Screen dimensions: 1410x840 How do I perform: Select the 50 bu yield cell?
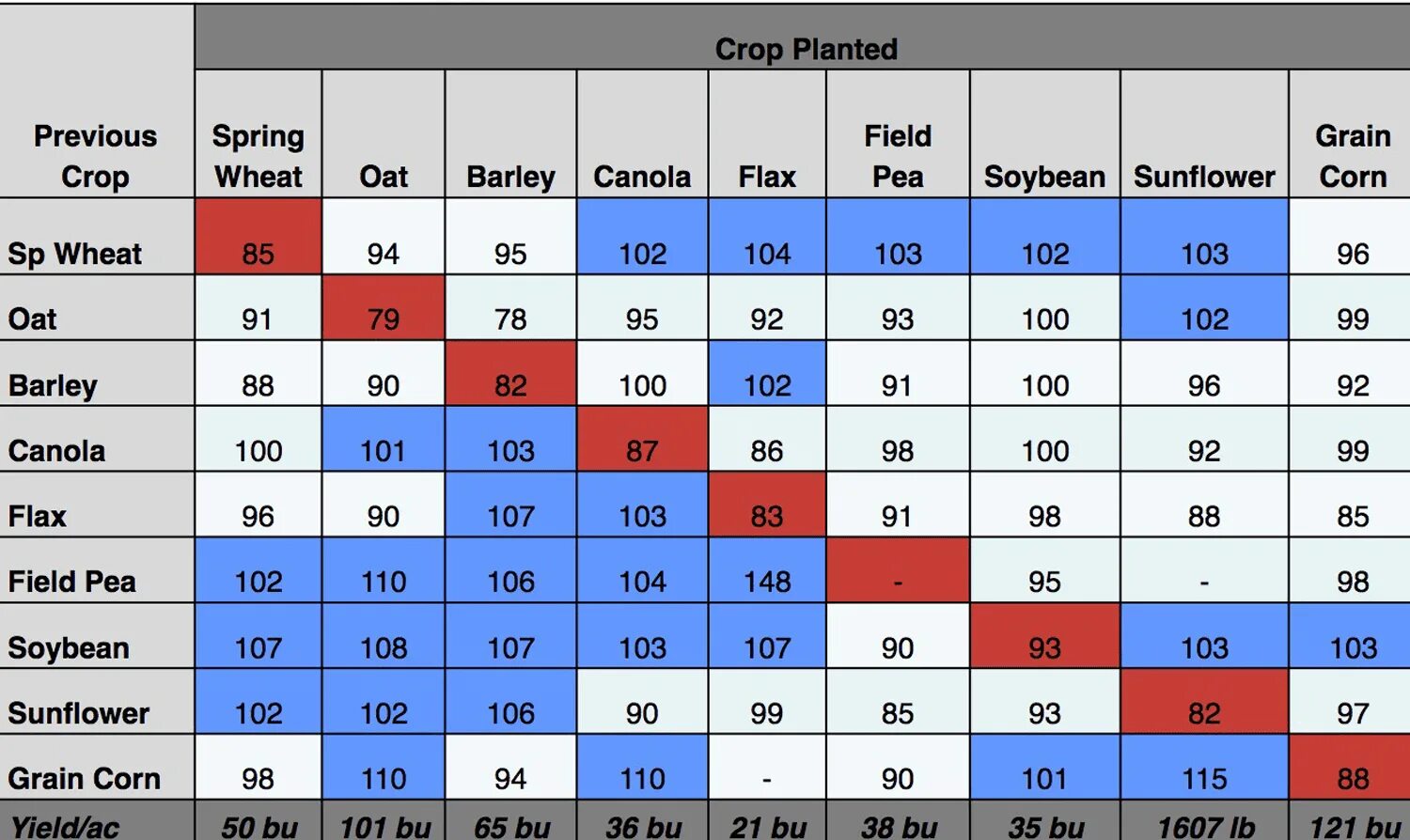click(x=258, y=821)
